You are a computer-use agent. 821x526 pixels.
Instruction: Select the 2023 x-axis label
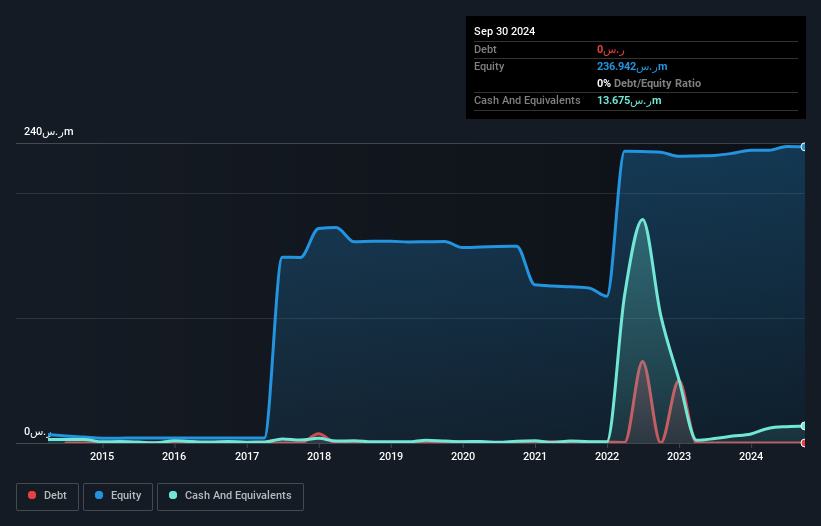tap(679, 456)
